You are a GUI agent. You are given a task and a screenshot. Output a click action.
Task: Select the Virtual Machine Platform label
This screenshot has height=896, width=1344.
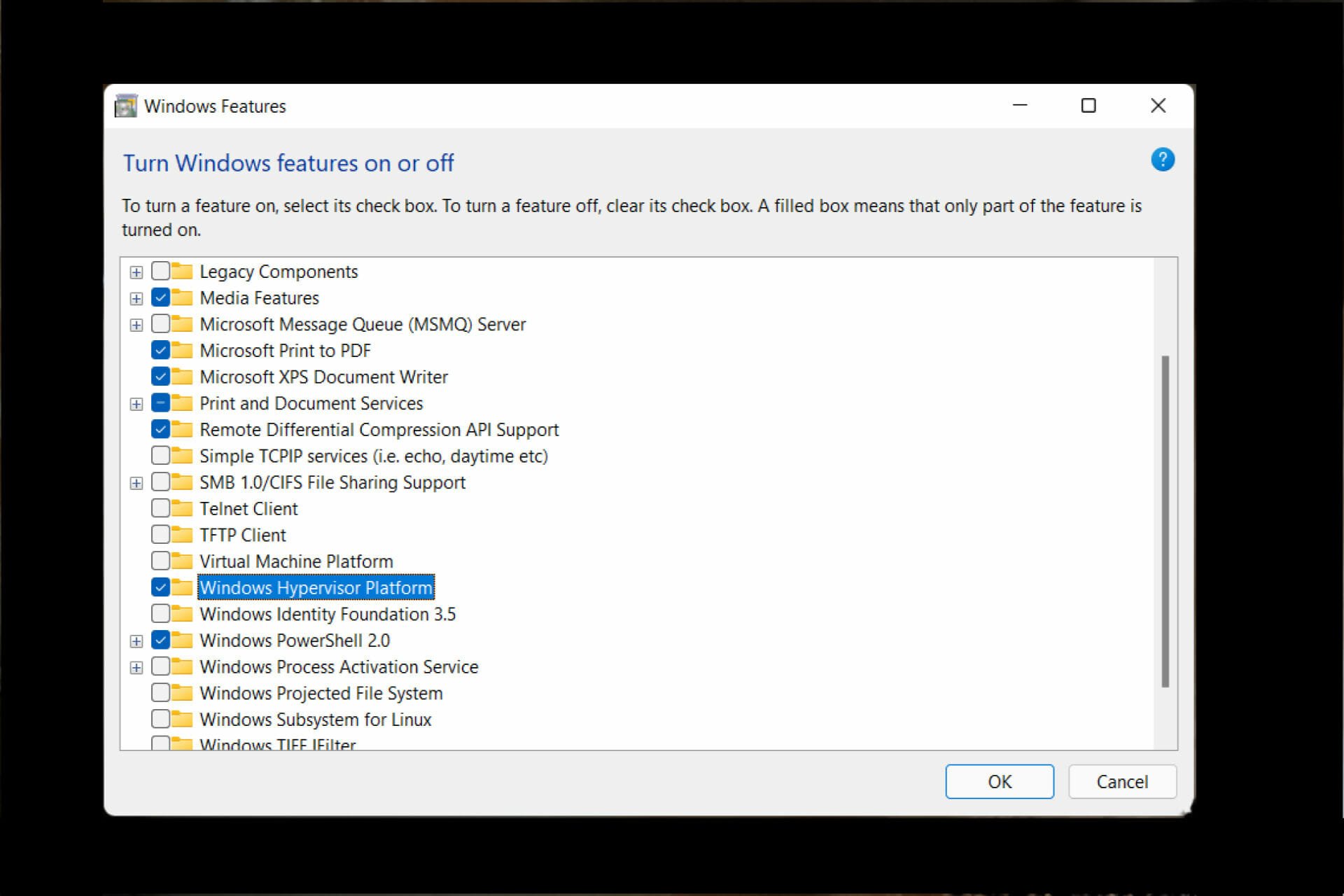point(296,561)
